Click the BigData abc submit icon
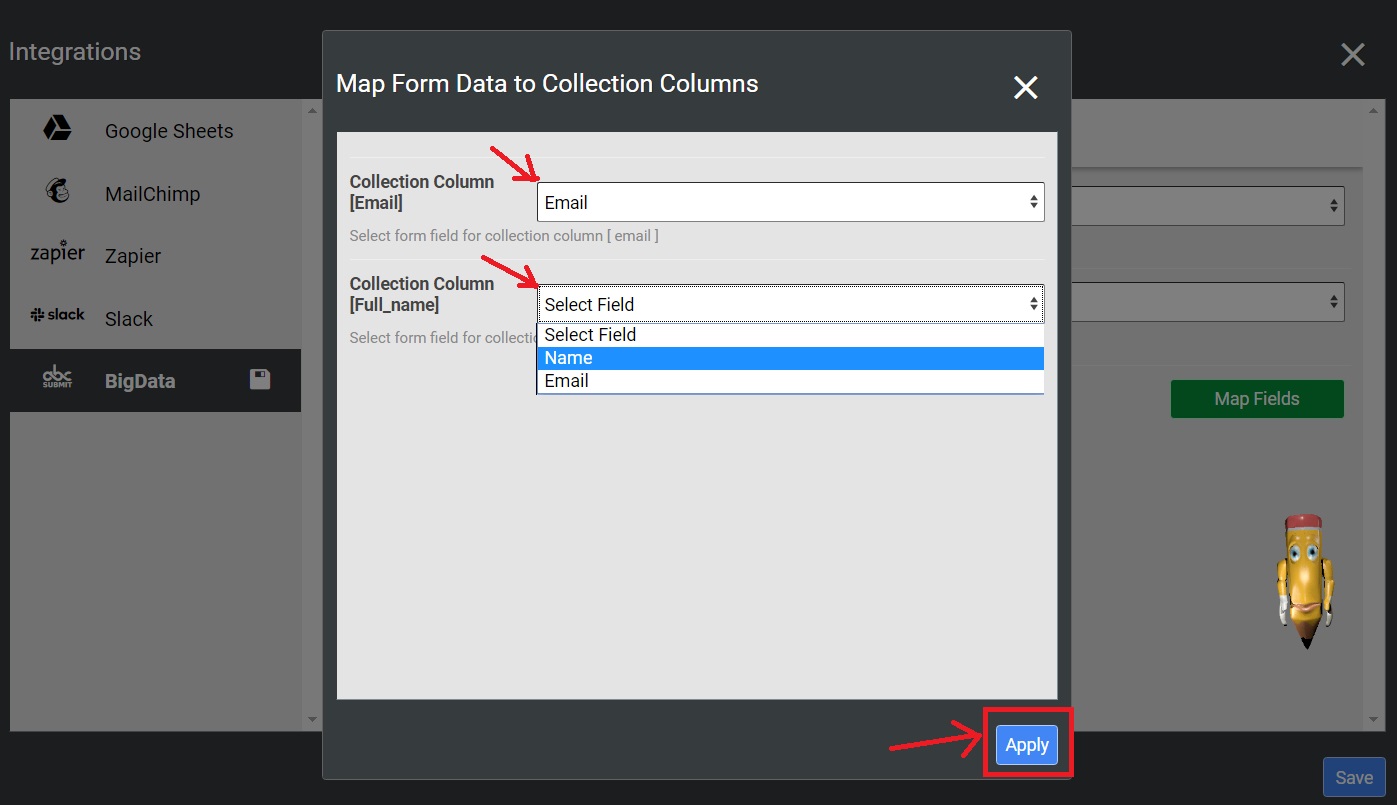The image size is (1397, 805). click(57, 378)
